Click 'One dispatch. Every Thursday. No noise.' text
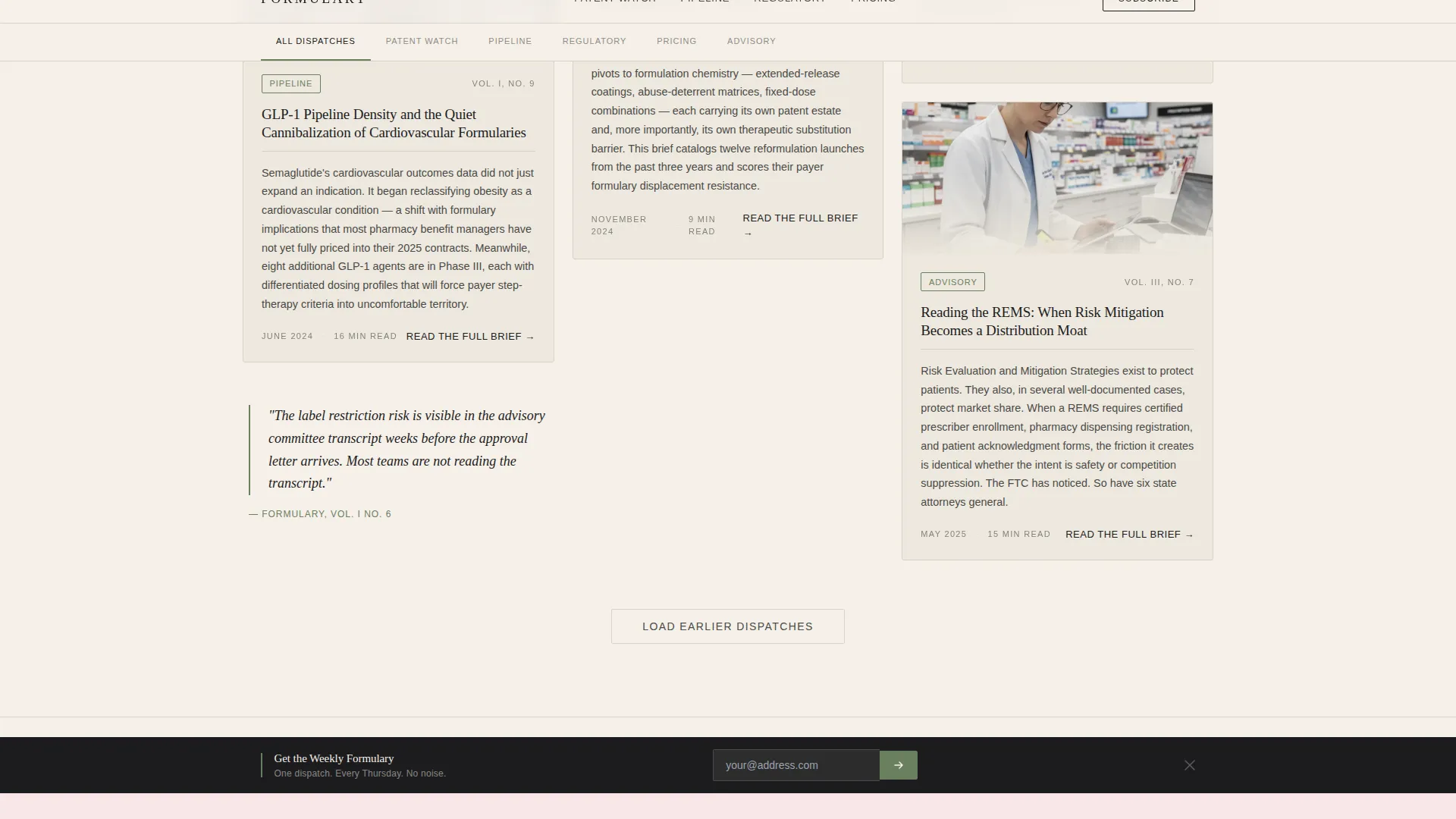Image resolution: width=1456 pixels, height=819 pixels. 359,773
